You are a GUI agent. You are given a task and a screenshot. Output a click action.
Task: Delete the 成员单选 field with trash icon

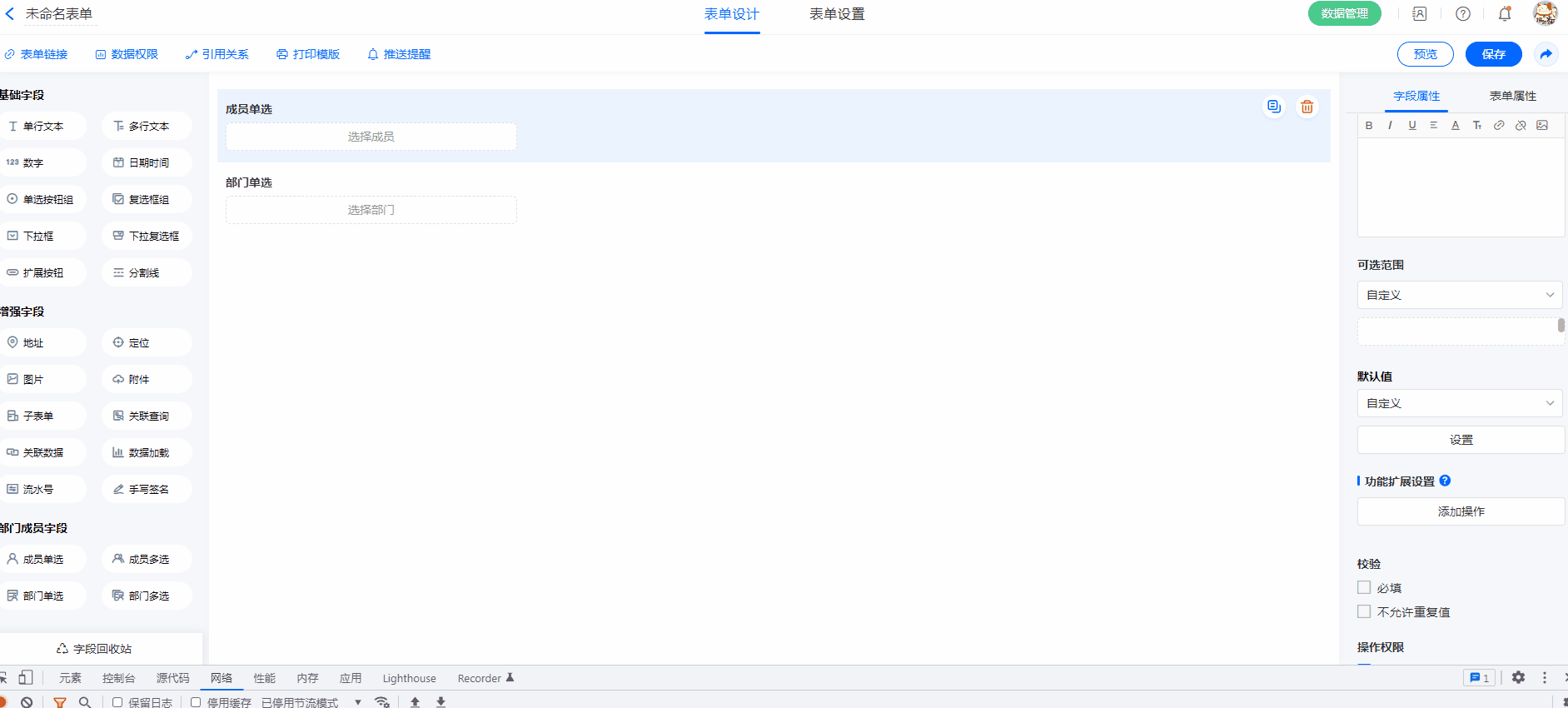tap(1307, 107)
